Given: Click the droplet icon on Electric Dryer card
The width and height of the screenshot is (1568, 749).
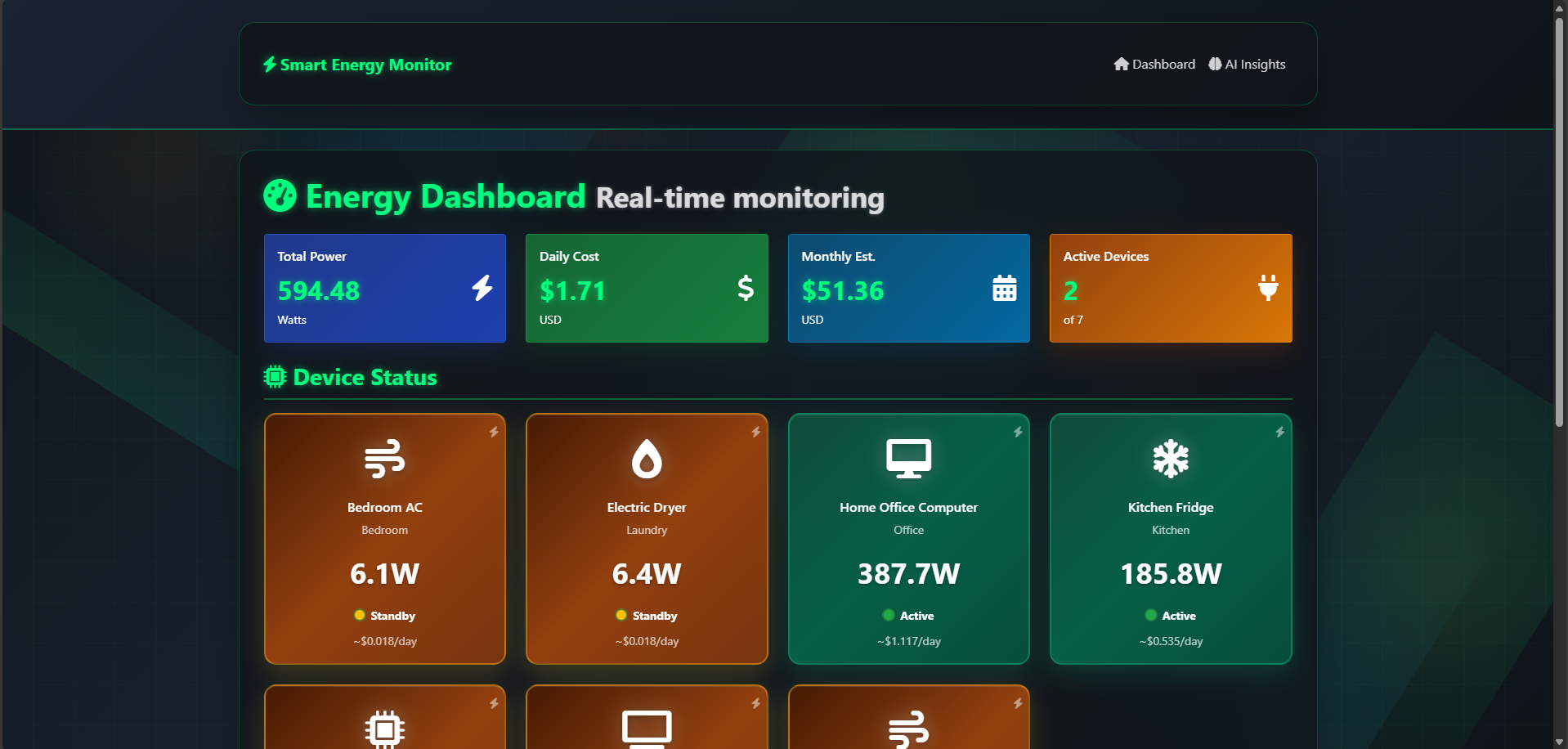Looking at the screenshot, I should coord(647,459).
